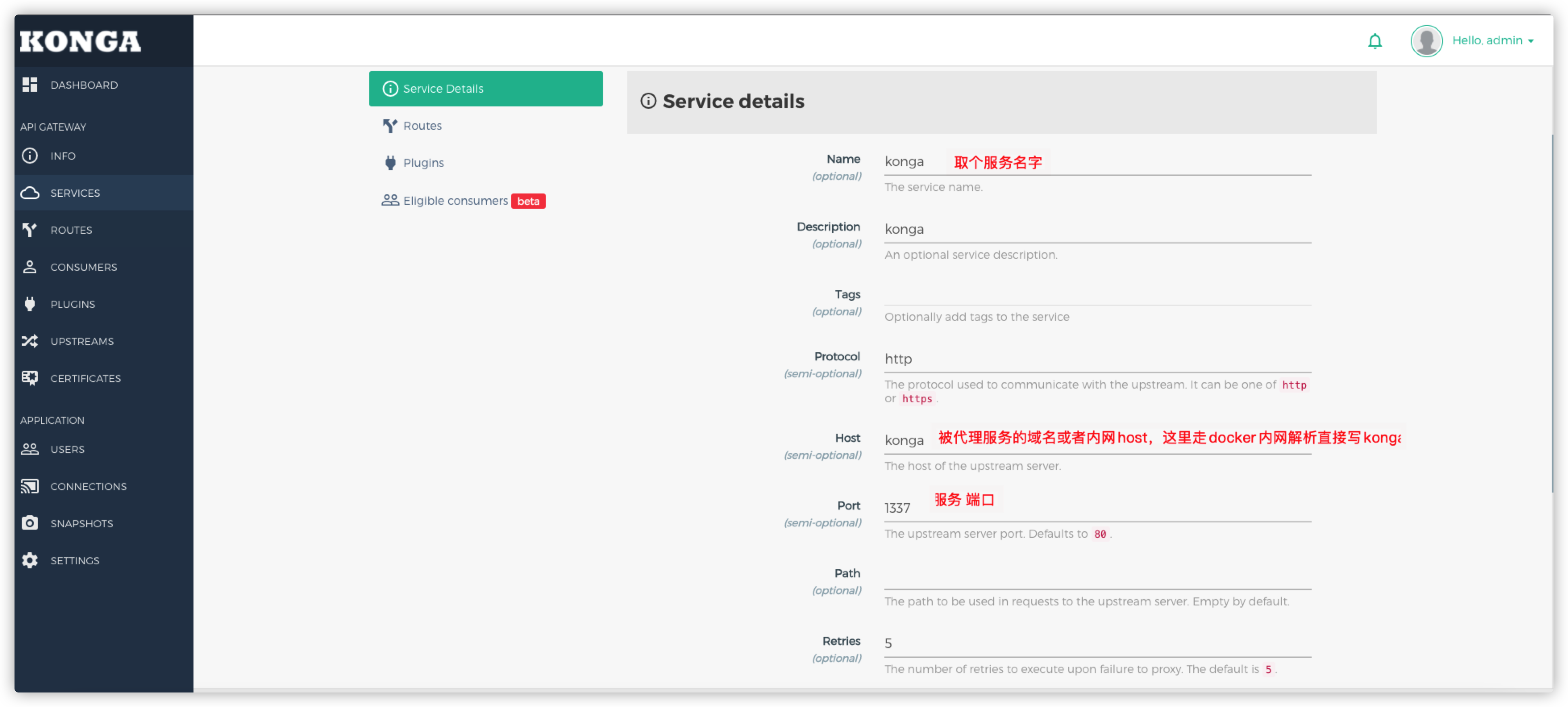Viewport: 1568px width, 707px height.
Task: Click the Tags input field
Action: (1096, 297)
